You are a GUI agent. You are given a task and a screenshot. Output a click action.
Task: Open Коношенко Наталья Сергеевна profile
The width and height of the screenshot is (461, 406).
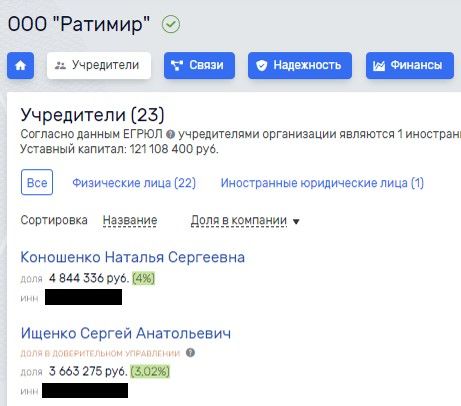tap(133, 257)
